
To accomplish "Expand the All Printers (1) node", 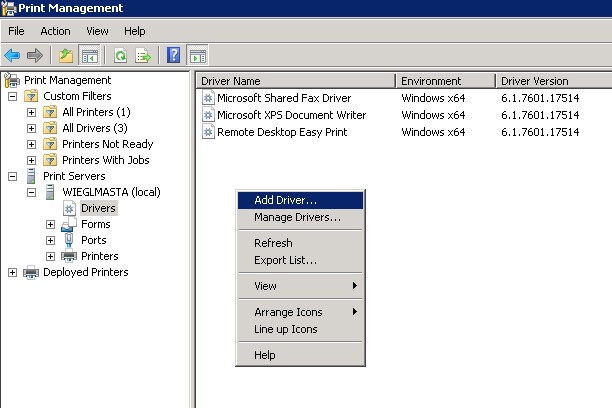I will pyautogui.click(x=32, y=112).
